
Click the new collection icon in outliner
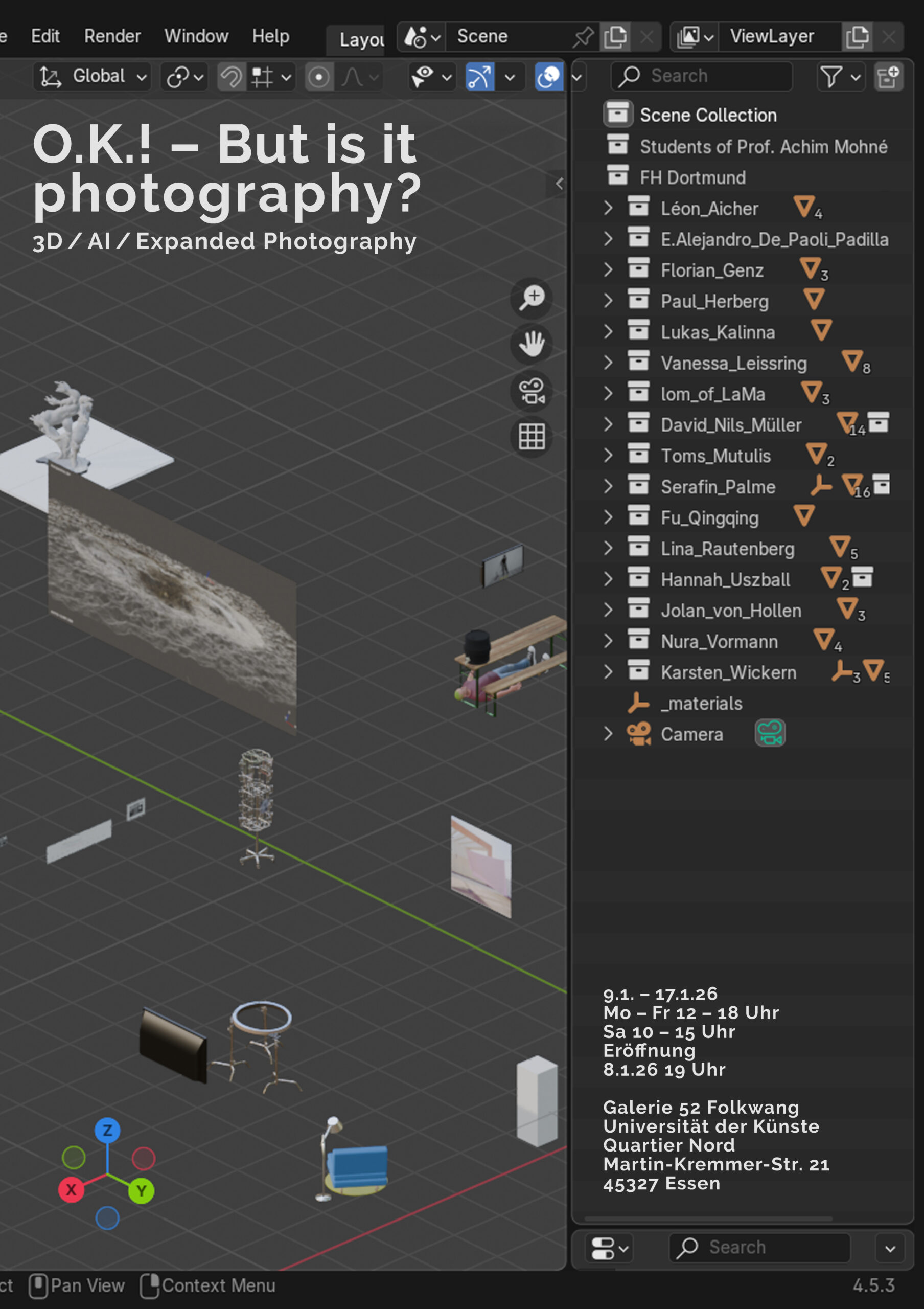click(x=888, y=76)
